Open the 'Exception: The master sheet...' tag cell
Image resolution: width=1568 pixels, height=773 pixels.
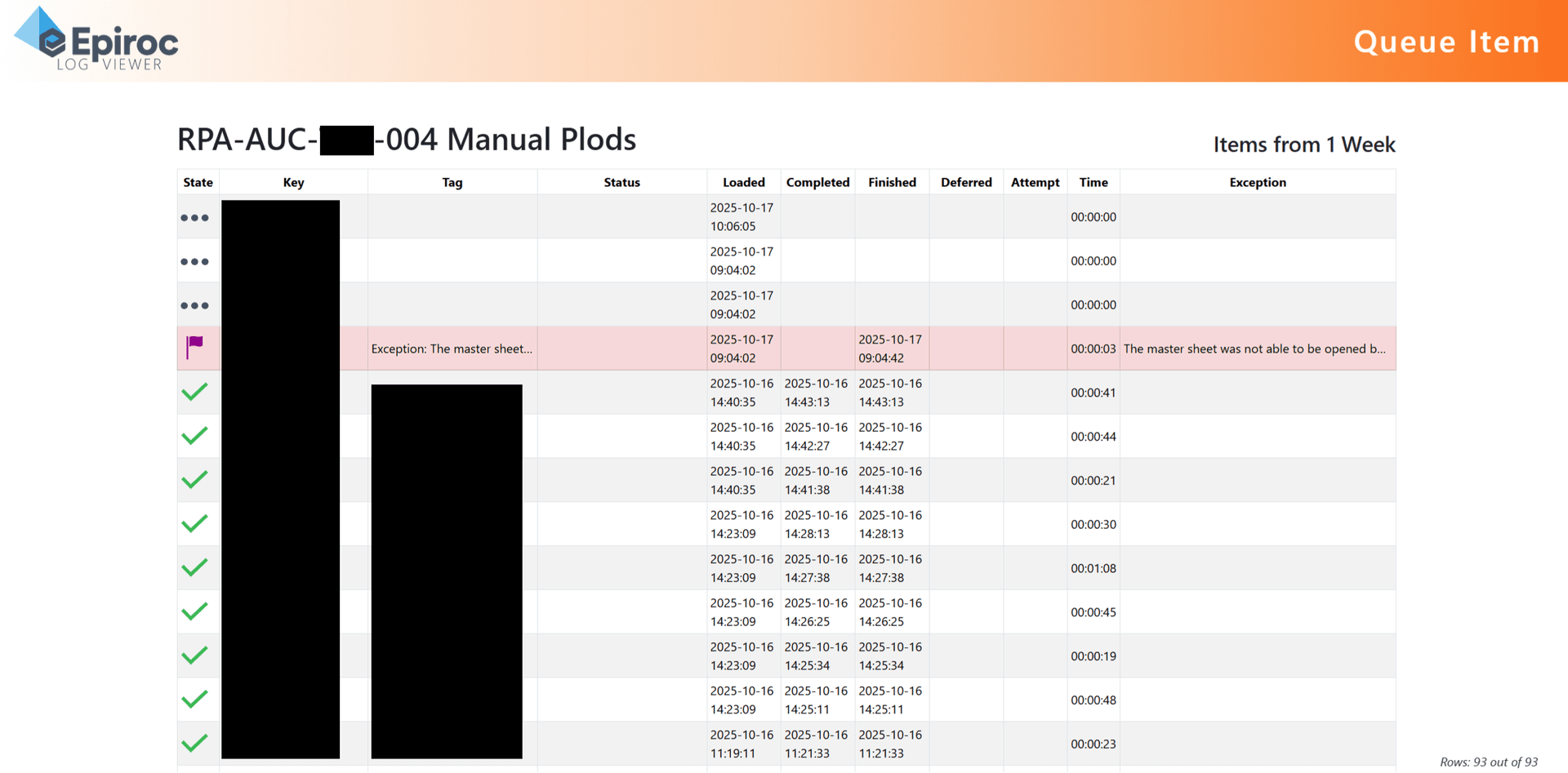(452, 349)
